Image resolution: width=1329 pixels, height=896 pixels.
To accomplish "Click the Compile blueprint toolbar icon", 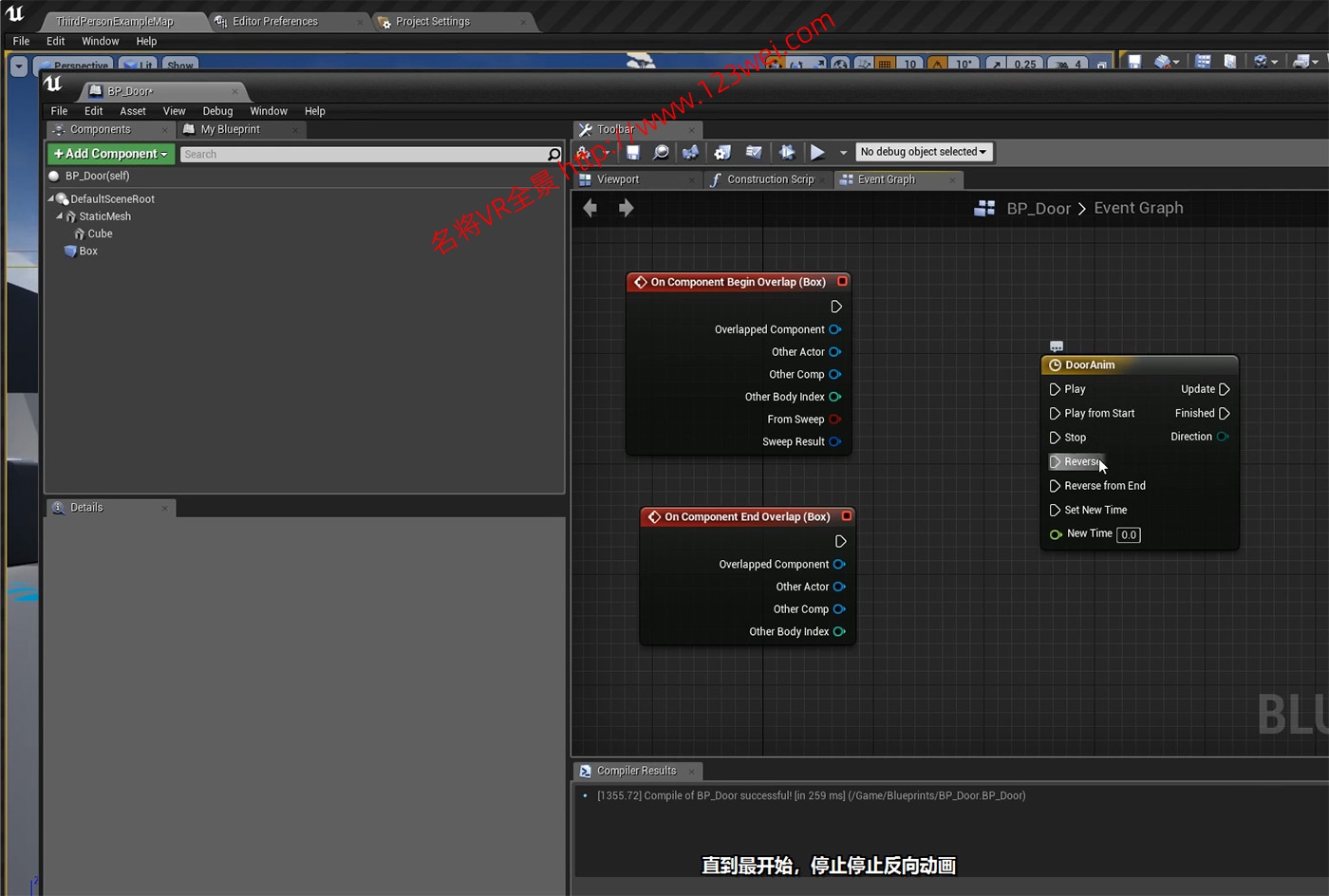I will pos(586,153).
